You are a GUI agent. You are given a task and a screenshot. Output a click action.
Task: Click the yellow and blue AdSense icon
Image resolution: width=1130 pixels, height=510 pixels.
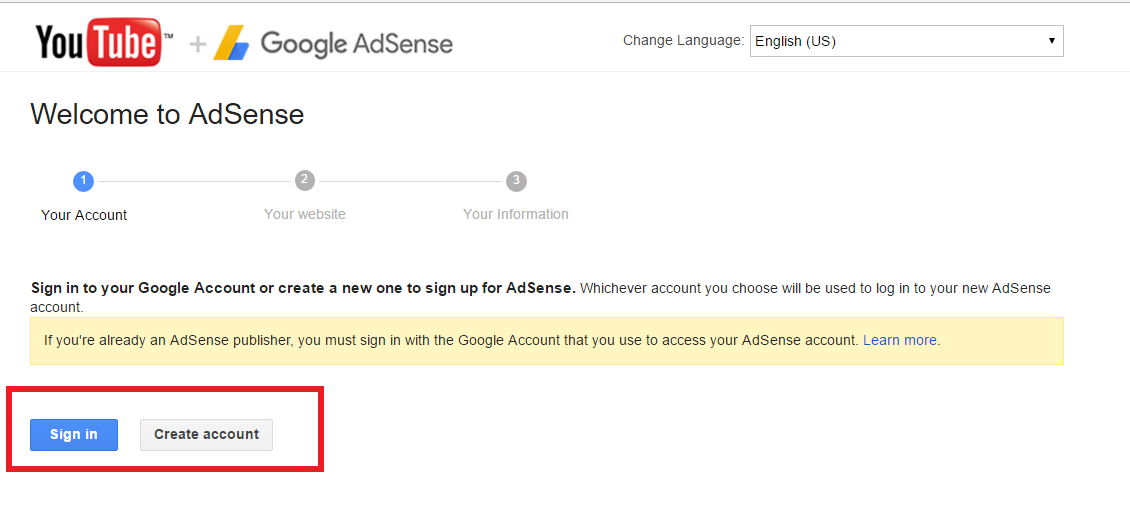pos(231,43)
